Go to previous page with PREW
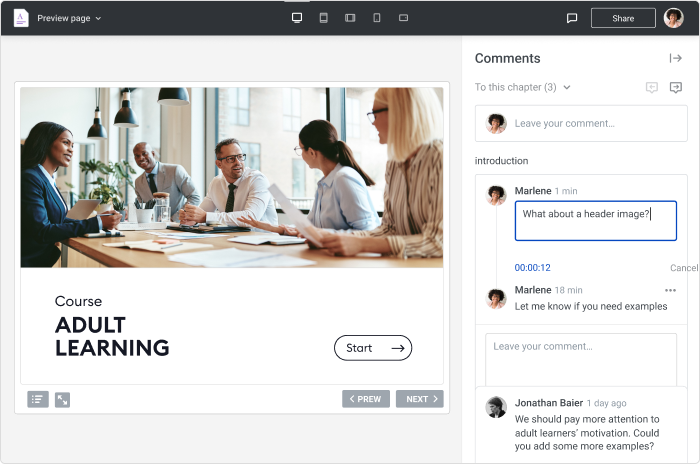This screenshot has width=700, height=464. pos(366,399)
